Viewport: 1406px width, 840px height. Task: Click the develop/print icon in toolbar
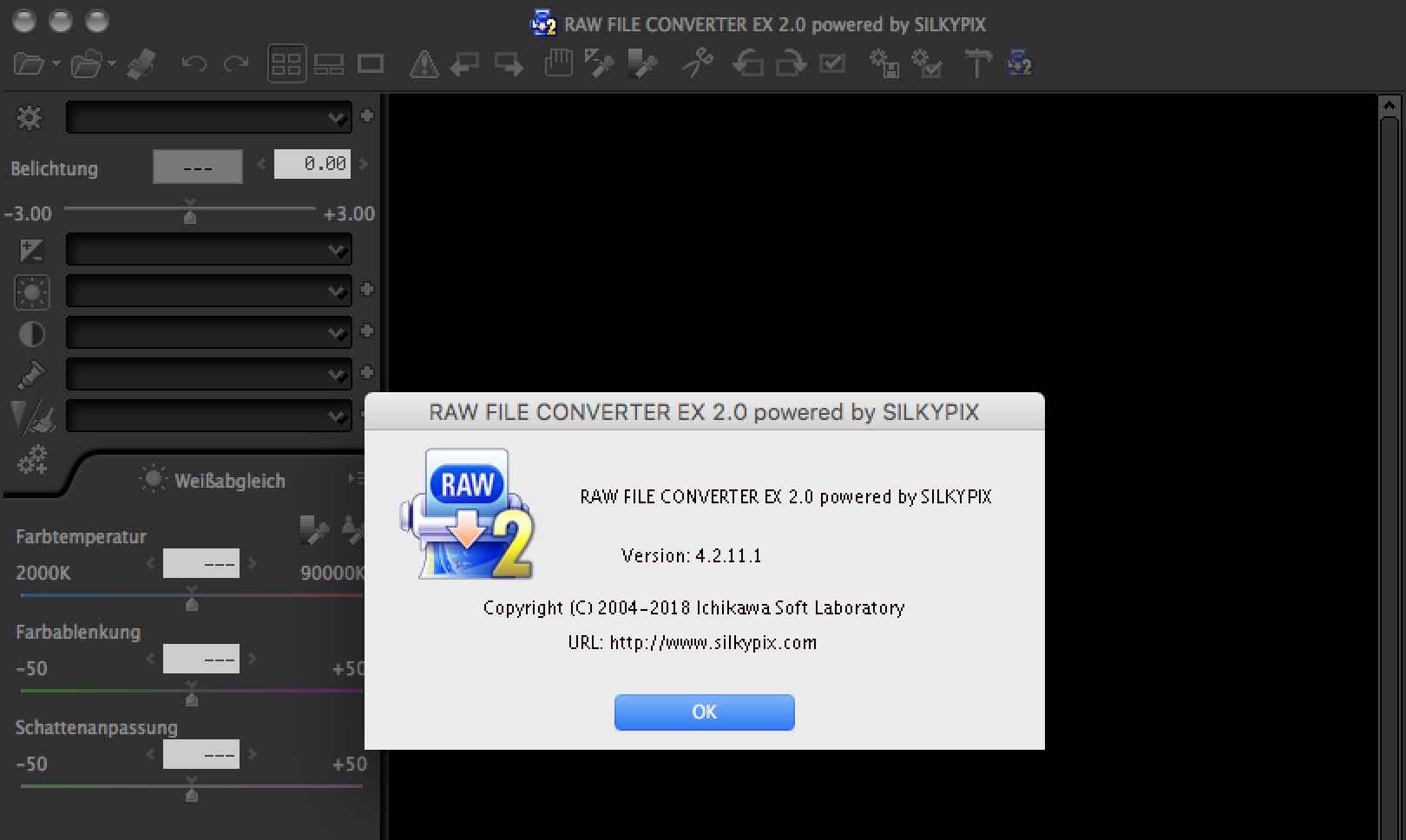(141, 64)
